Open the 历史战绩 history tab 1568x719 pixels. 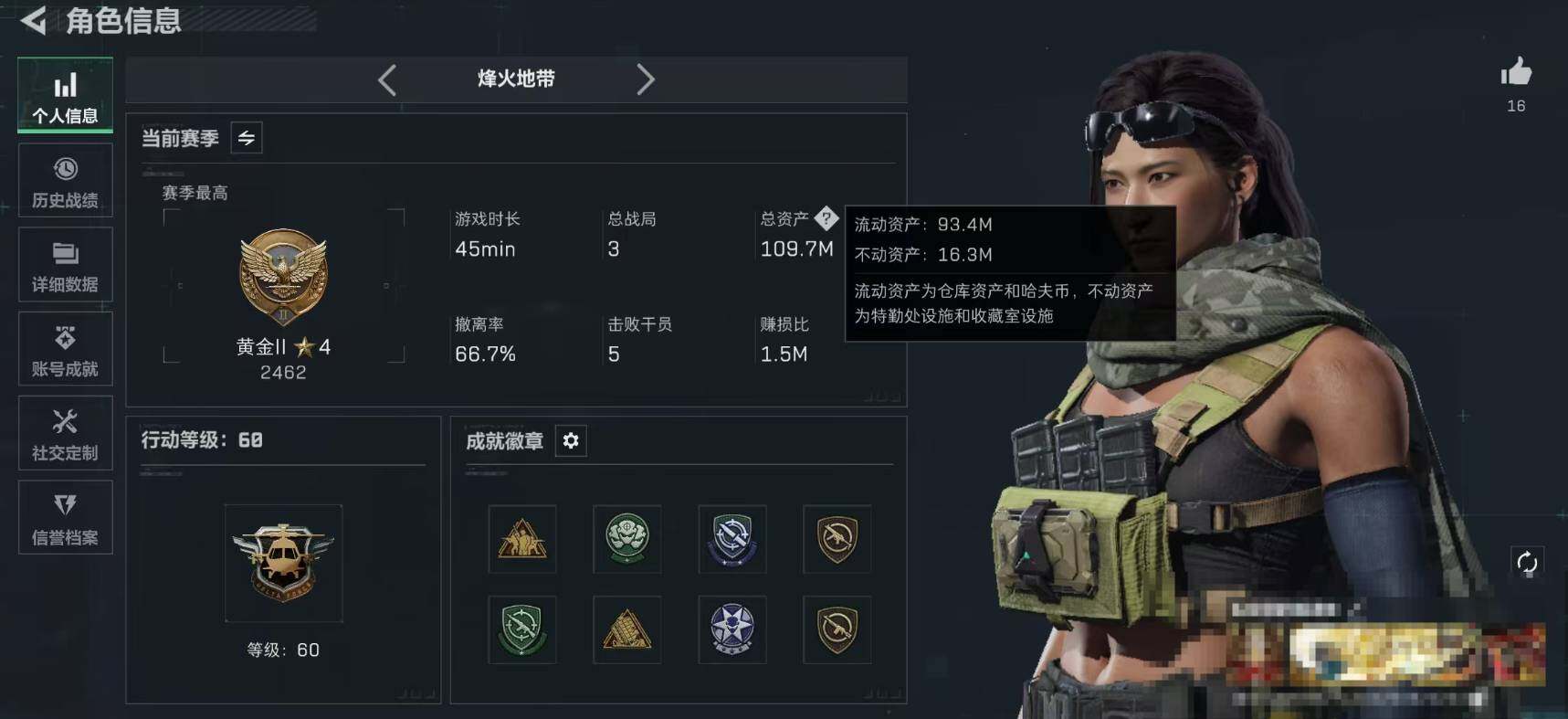point(65,181)
